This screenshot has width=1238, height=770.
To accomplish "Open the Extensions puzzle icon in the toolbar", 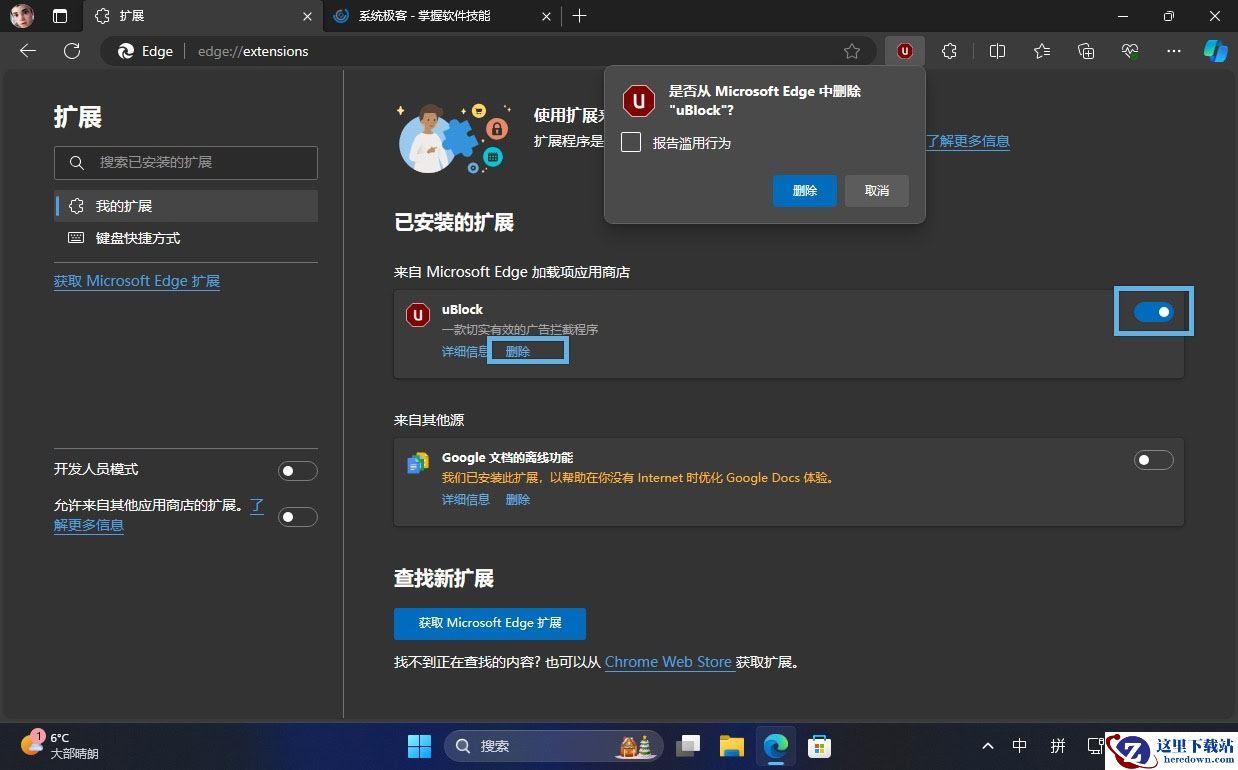I will 949,51.
